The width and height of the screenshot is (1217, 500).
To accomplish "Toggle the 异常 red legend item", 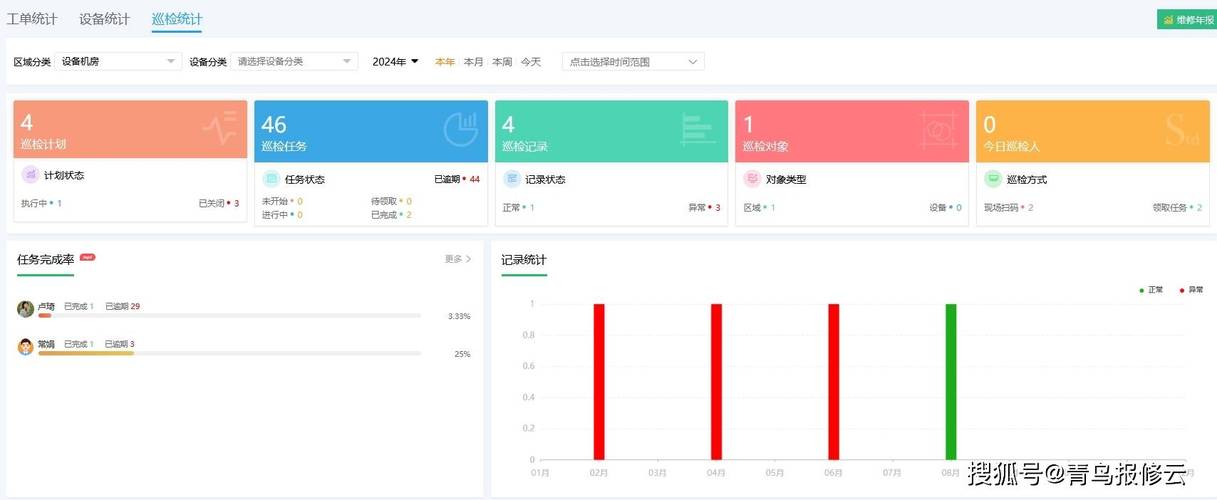I will (x=1192, y=290).
